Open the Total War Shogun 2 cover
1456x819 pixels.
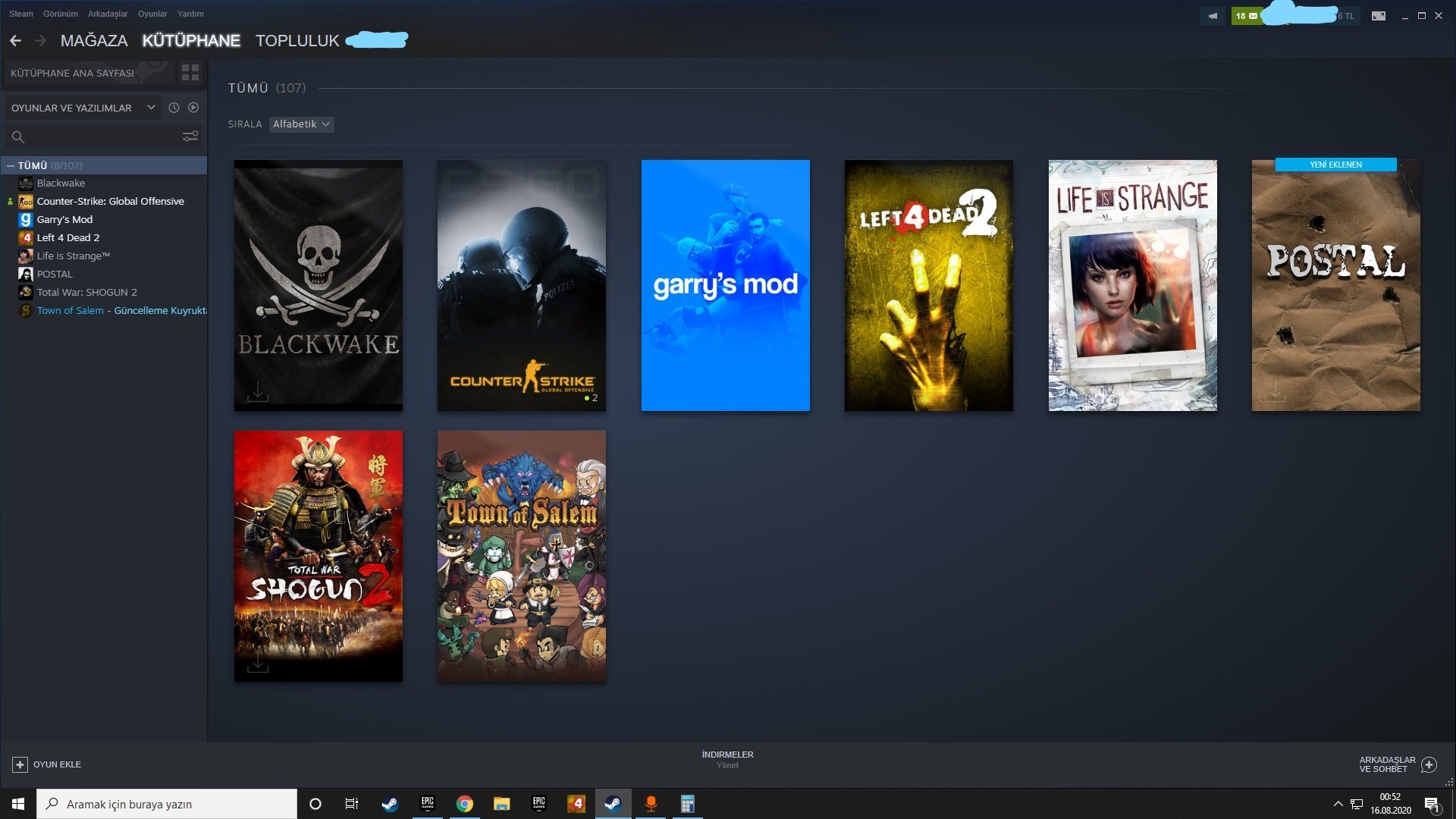[x=318, y=556]
